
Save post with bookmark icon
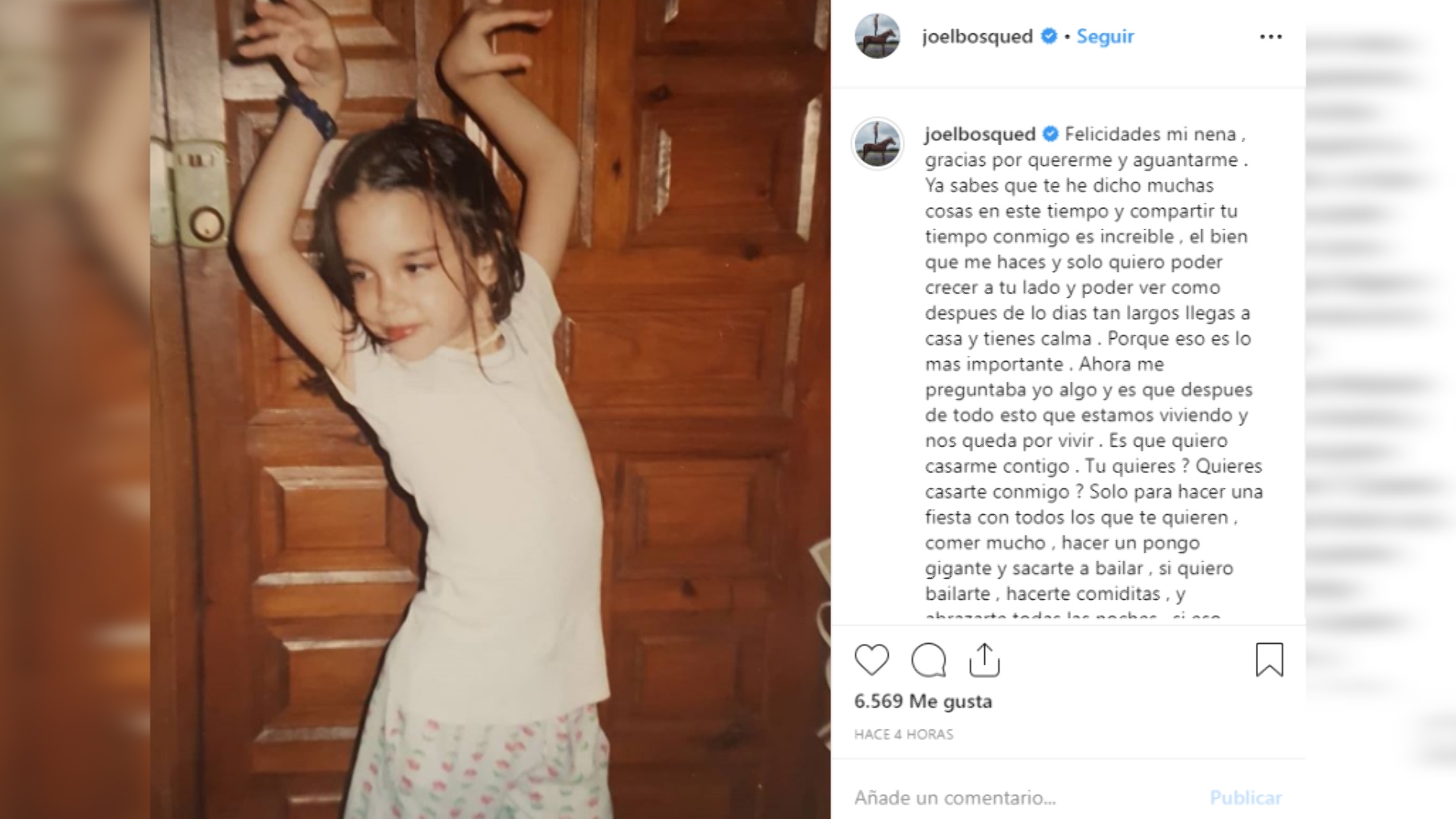(x=1269, y=660)
